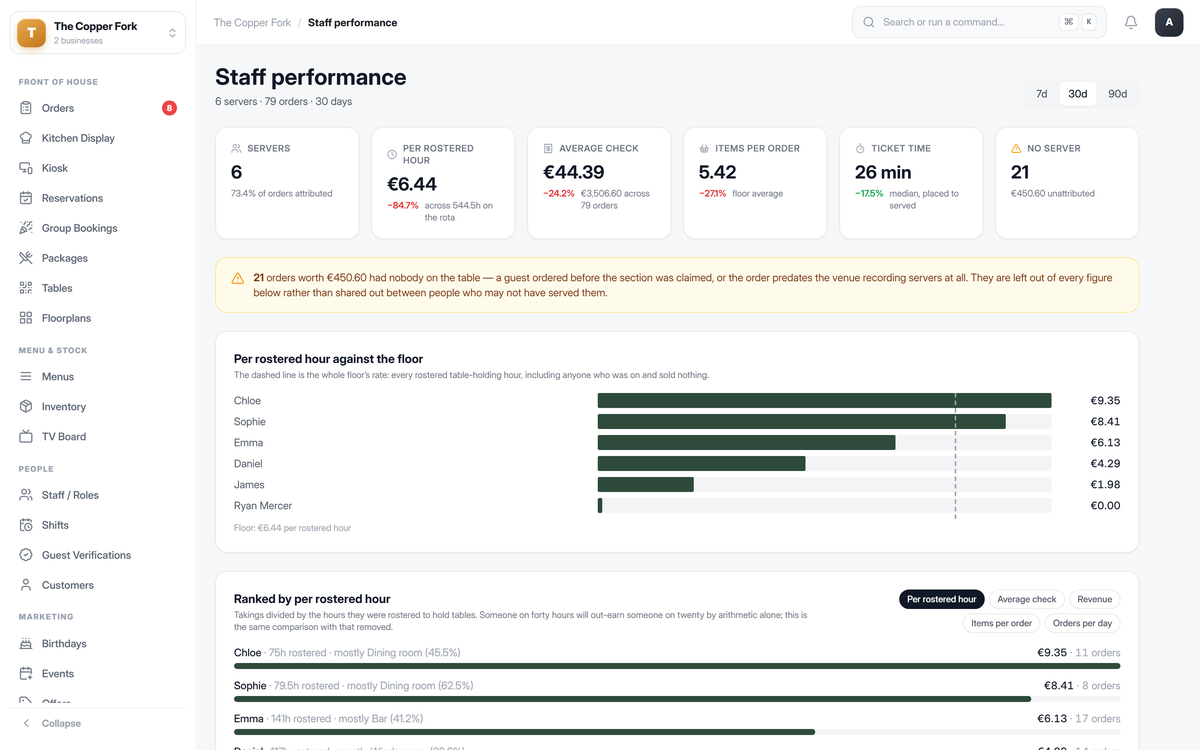1200x750 pixels.
Task: Click the Copper Fork orange T logo
Action: tap(32, 33)
